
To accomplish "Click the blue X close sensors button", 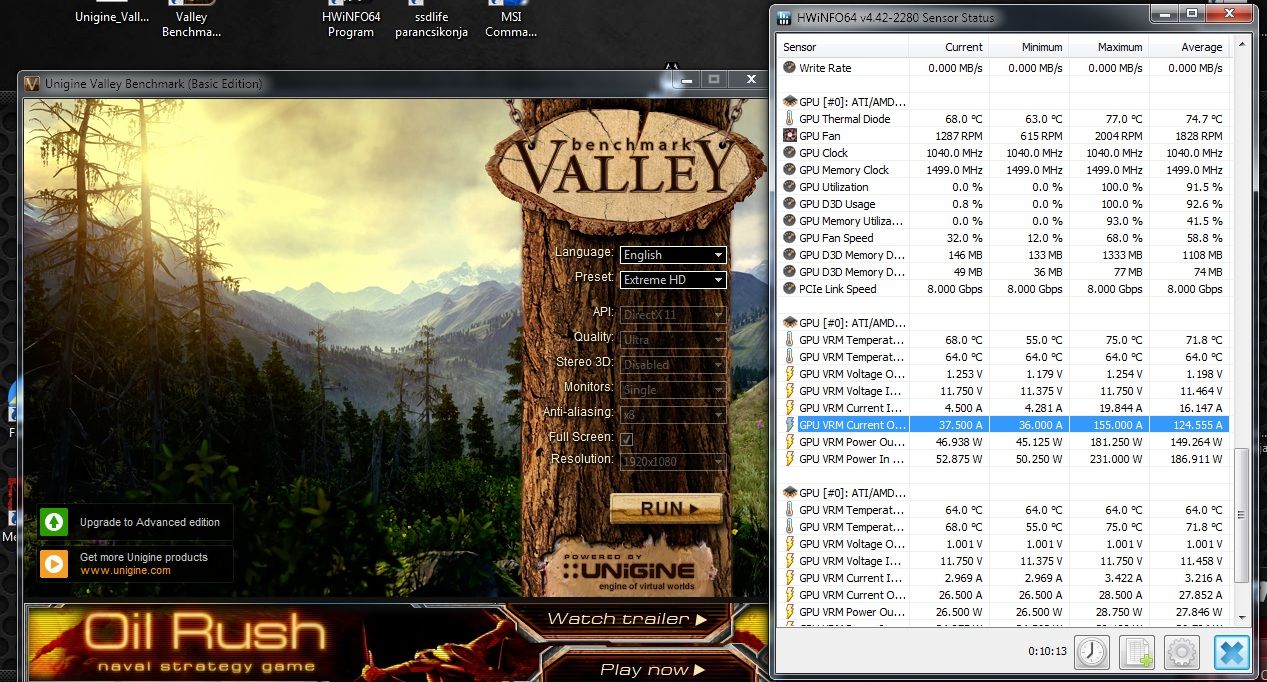I will [1232, 652].
